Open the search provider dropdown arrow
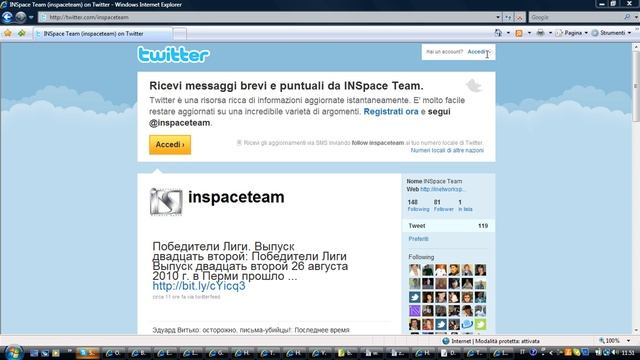 tap(636, 18)
